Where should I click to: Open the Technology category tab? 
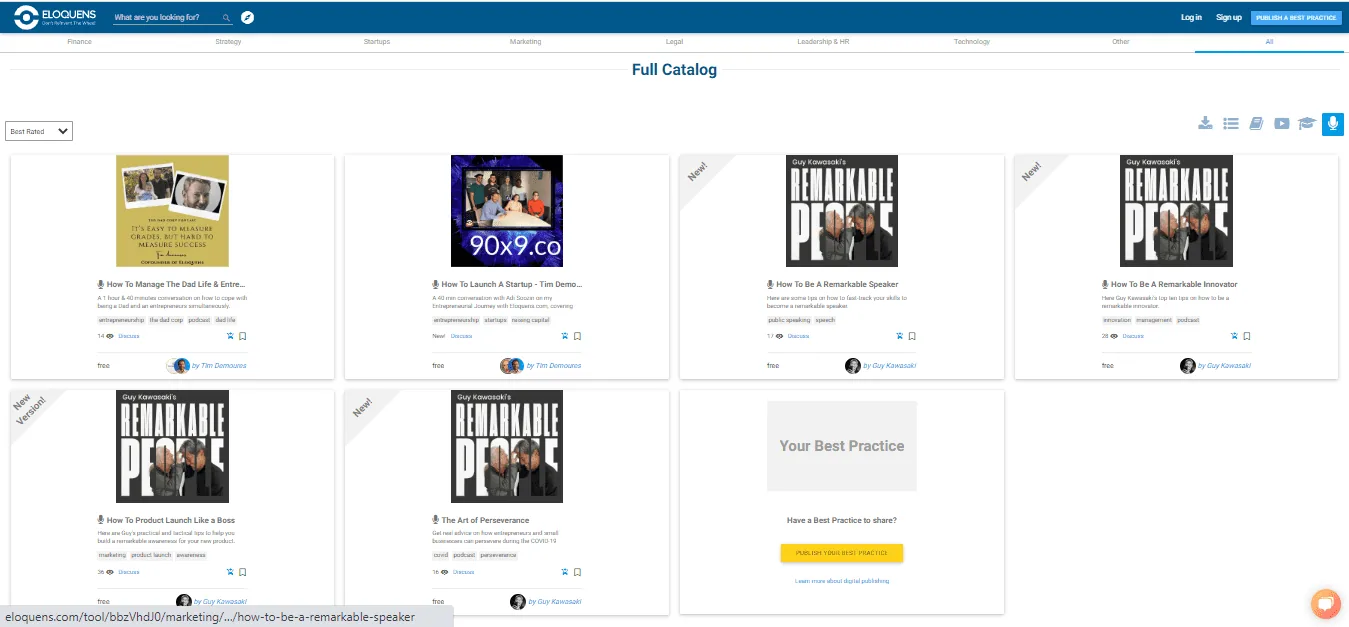(x=972, y=42)
